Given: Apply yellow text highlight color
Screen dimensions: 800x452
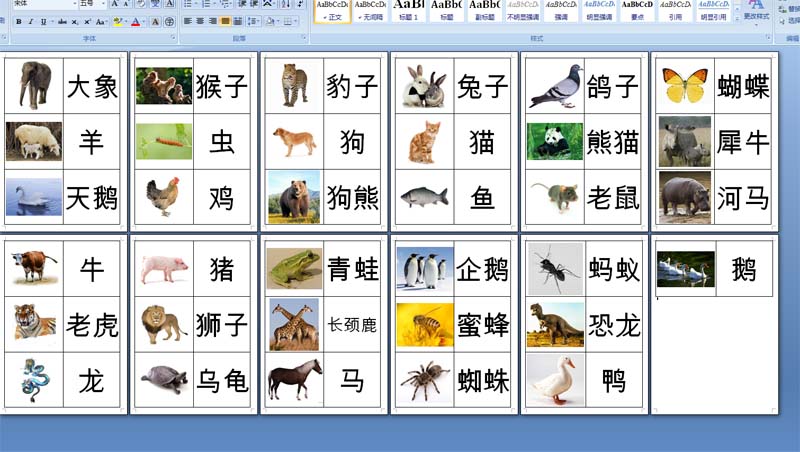Looking at the screenshot, I should click(117, 21).
